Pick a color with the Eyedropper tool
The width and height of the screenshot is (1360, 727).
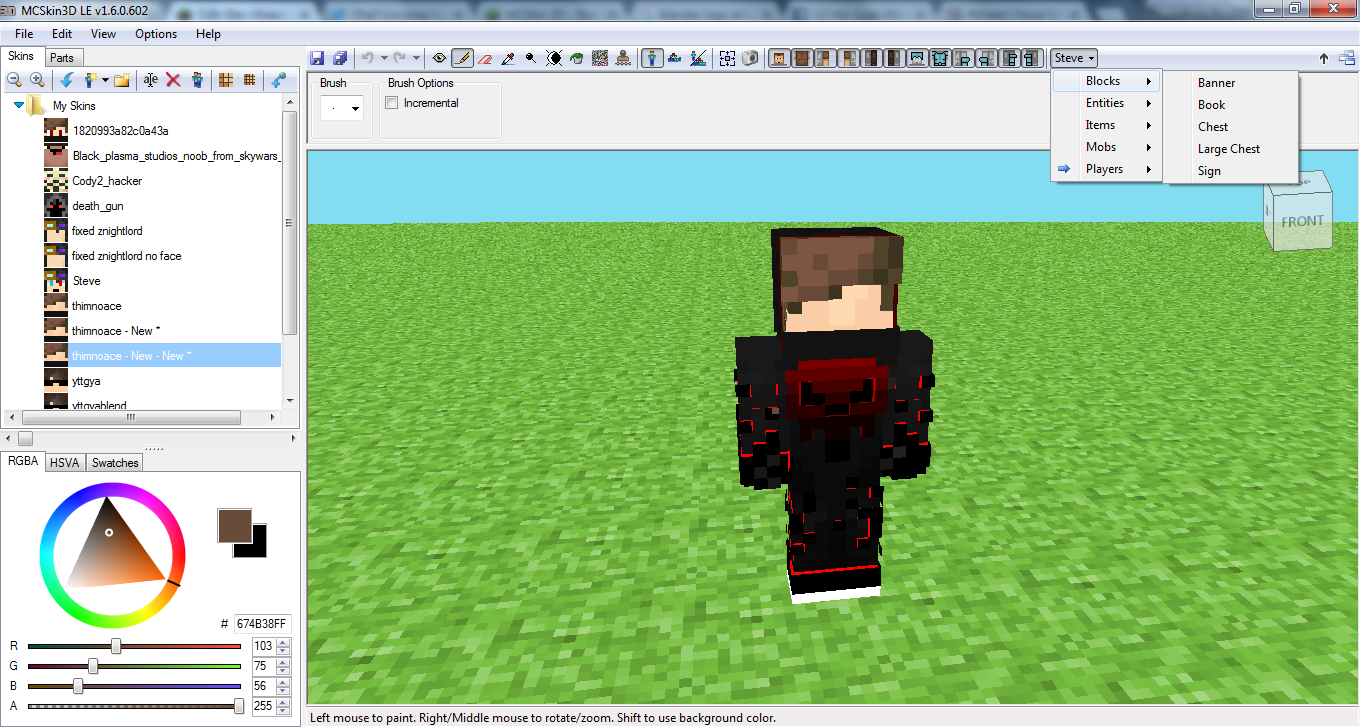[508, 58]
